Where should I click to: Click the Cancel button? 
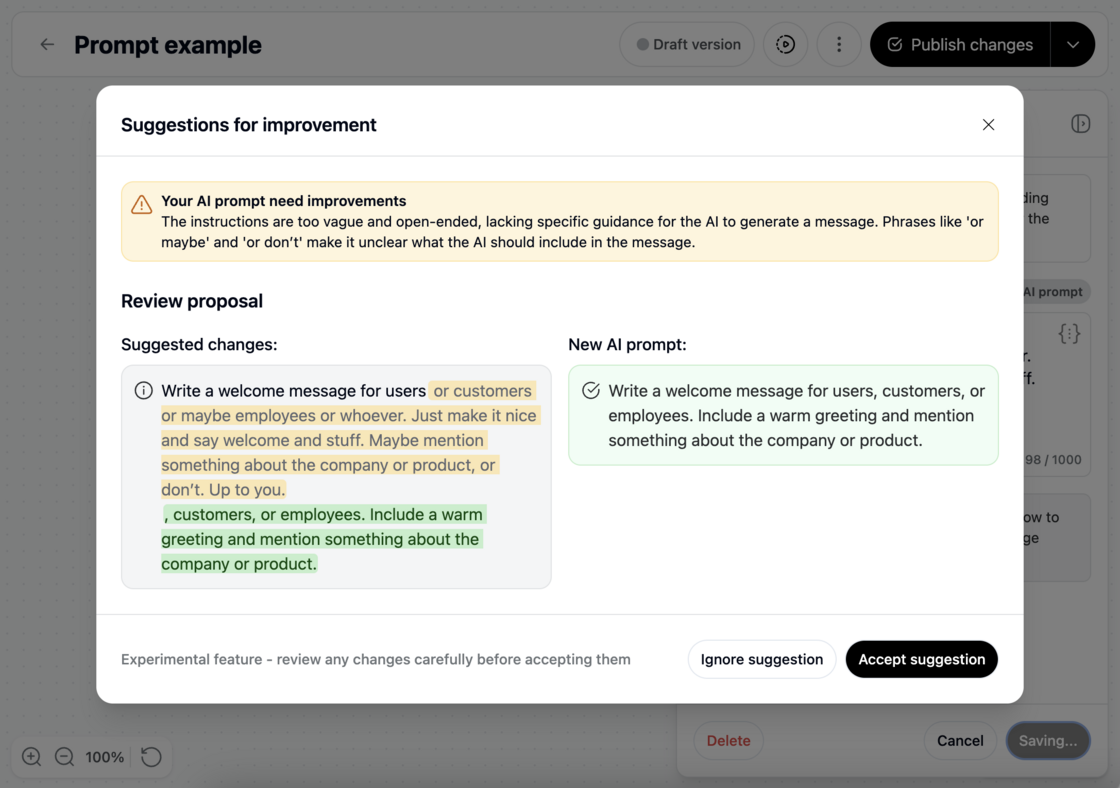[959, 741]
